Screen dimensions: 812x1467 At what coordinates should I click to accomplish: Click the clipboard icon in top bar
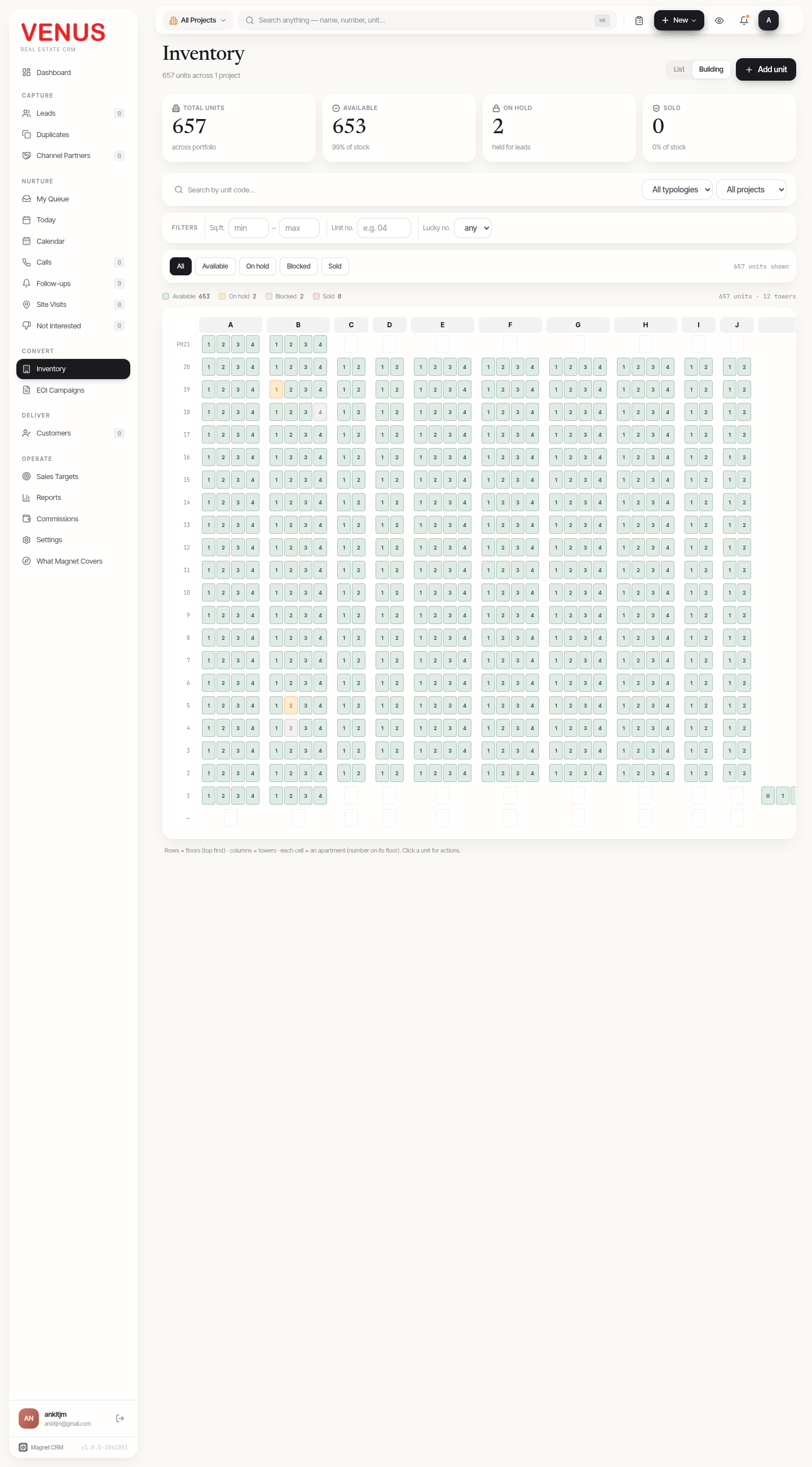tap(639, 20)
